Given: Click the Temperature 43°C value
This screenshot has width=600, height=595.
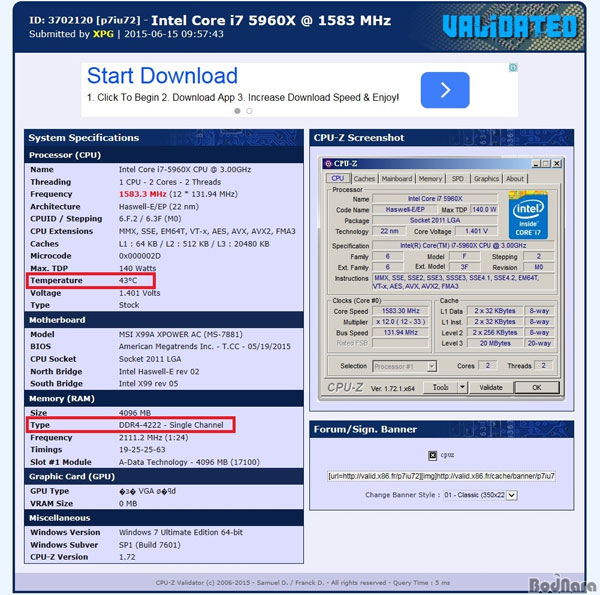Looking at the screenshot, I should tap(128, 280).
